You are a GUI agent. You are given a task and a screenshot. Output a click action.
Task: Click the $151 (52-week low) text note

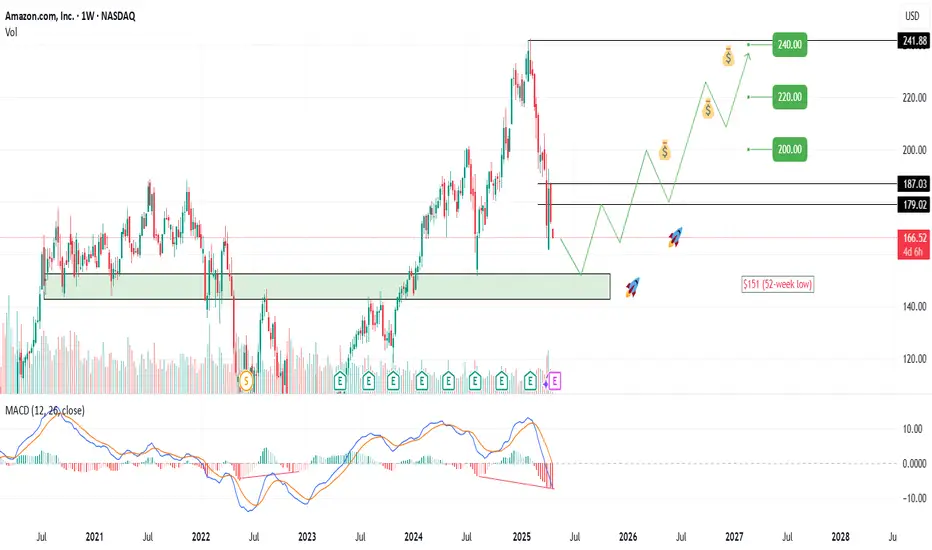click(777, 284)
